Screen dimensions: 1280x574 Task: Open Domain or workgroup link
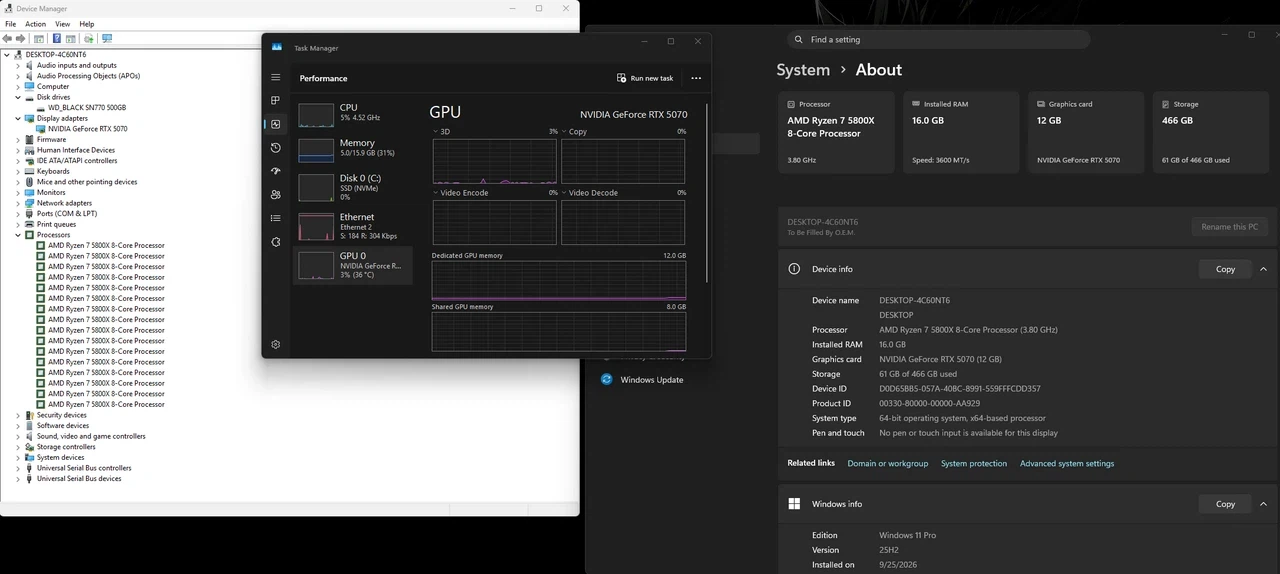coord(888,463)
